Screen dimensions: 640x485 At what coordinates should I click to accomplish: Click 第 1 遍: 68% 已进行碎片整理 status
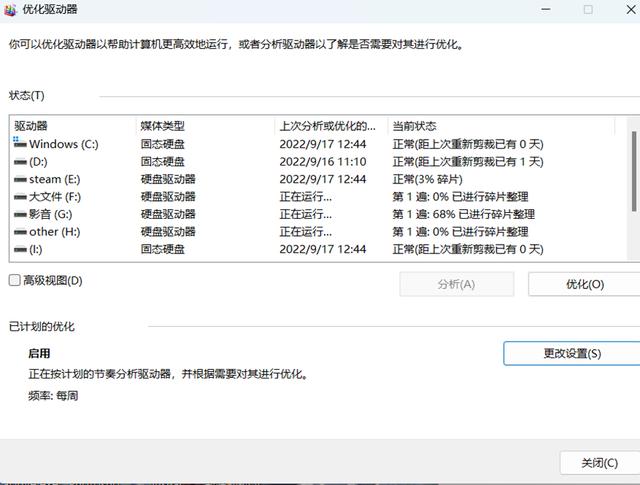click(463, 214)
